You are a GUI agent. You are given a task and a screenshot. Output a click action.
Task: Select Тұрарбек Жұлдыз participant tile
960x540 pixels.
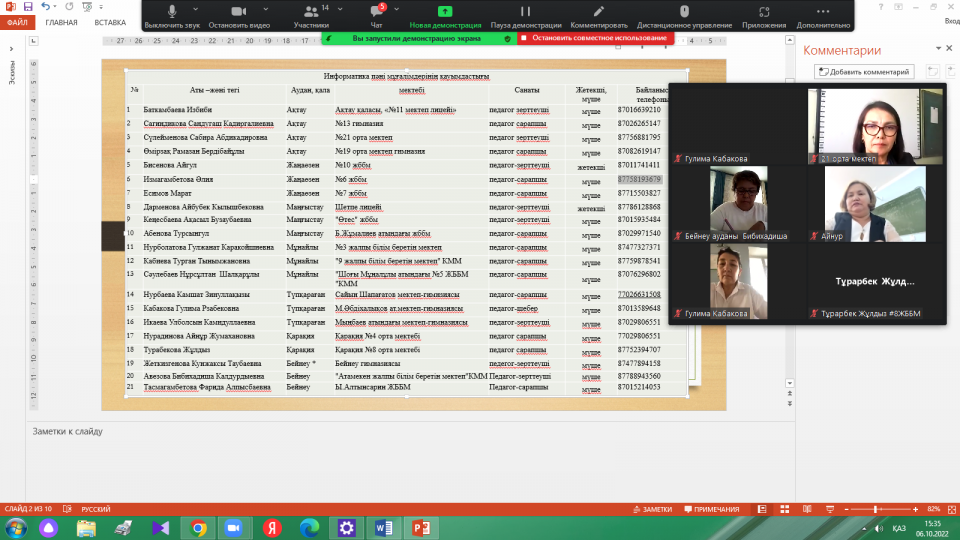tap(876, 282)
